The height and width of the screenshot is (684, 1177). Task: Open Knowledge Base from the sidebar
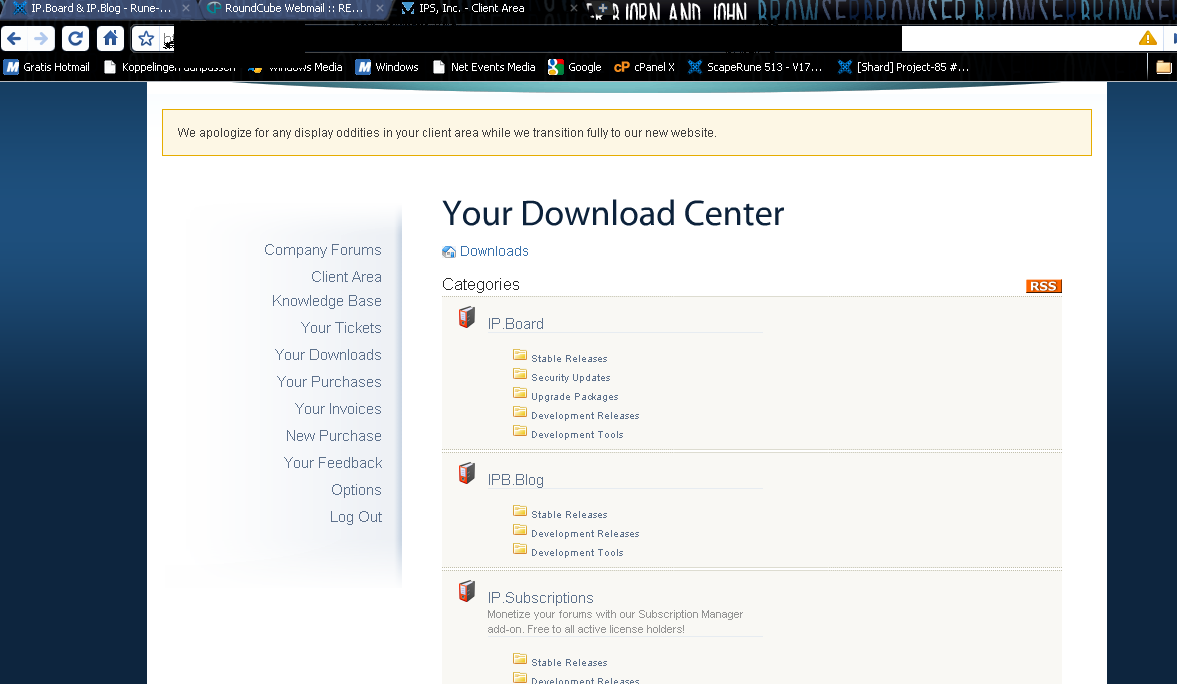point(327,301)
